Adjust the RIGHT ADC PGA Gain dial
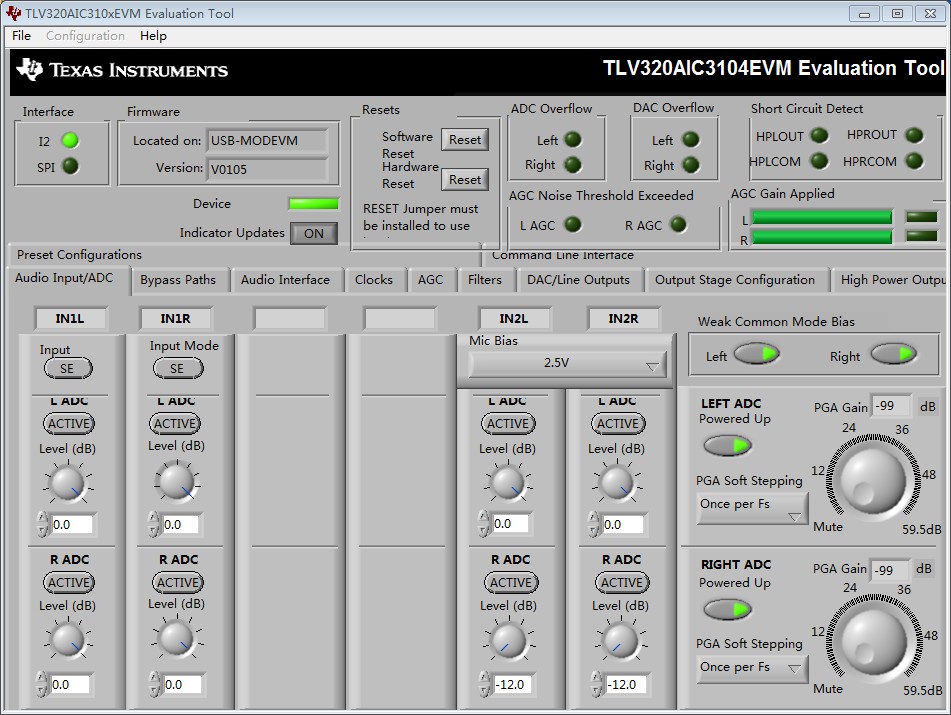The height and width of the screenshot is (715, 951). point(873,640)
